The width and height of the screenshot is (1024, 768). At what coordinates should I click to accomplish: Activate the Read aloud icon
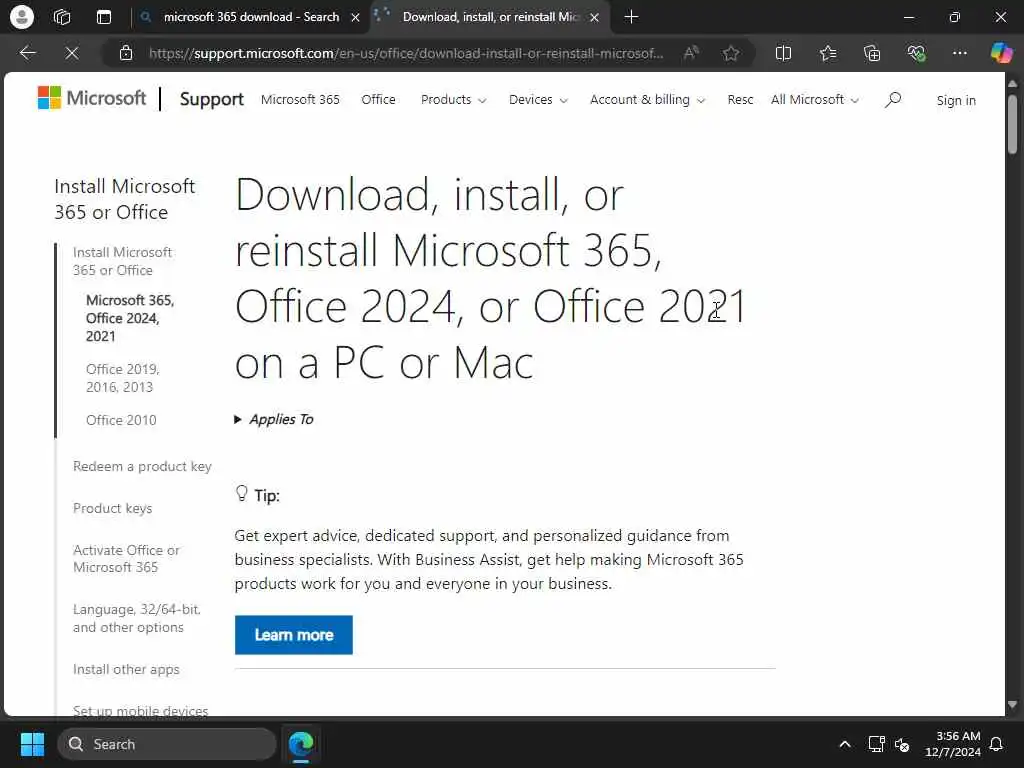(x=691, y=53)
